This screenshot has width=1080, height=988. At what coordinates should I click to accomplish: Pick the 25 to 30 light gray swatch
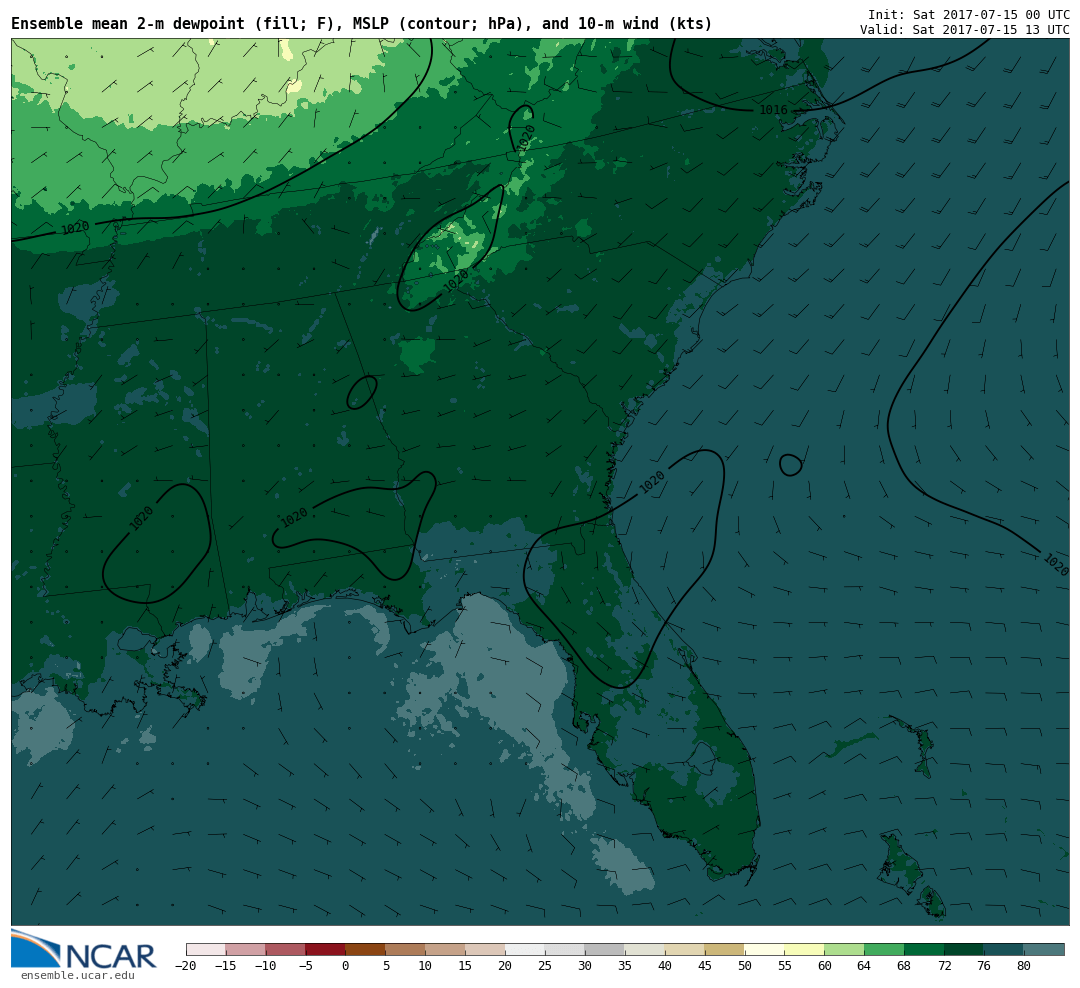[565, 949]
